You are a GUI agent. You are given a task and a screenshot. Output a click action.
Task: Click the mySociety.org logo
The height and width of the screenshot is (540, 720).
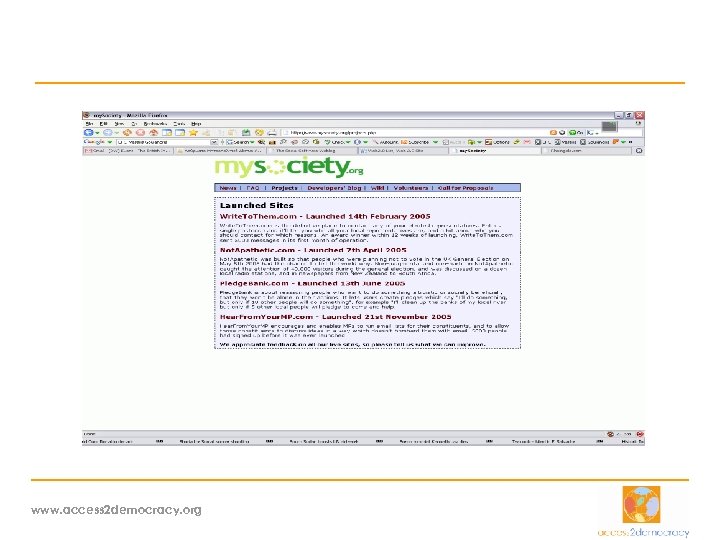289,167
